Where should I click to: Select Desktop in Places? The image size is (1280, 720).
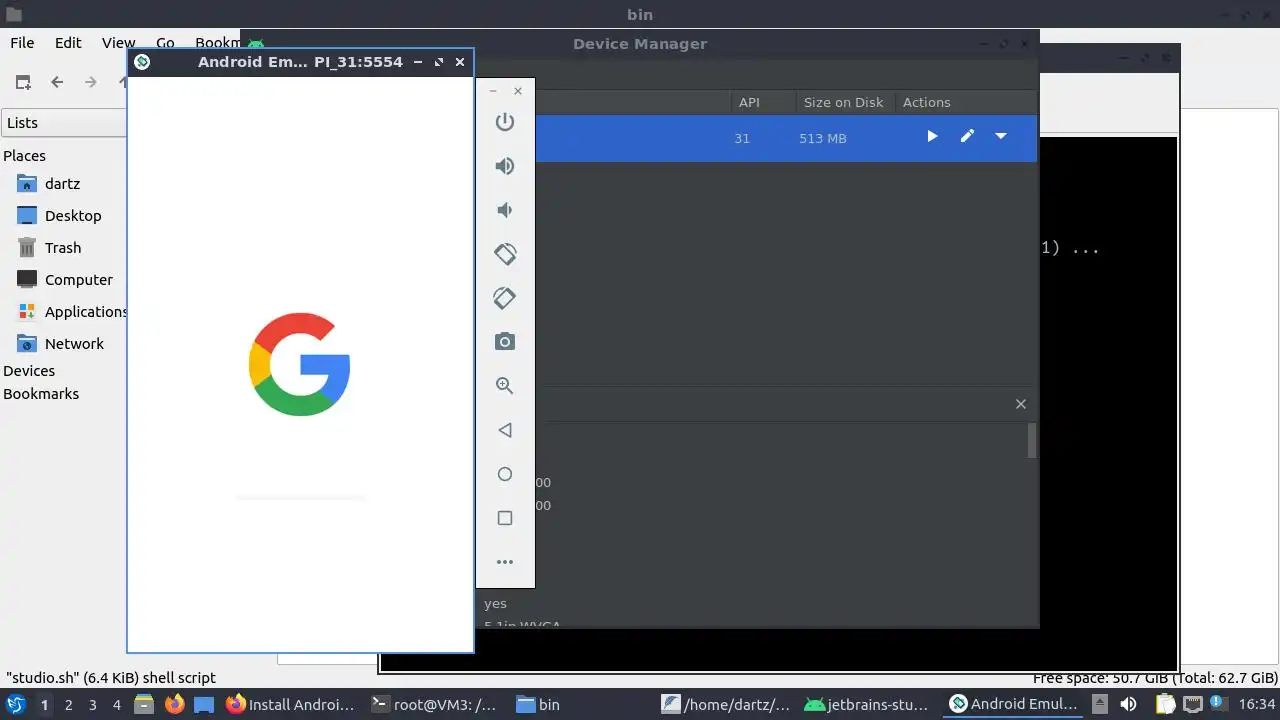click(x=73, y=216)
